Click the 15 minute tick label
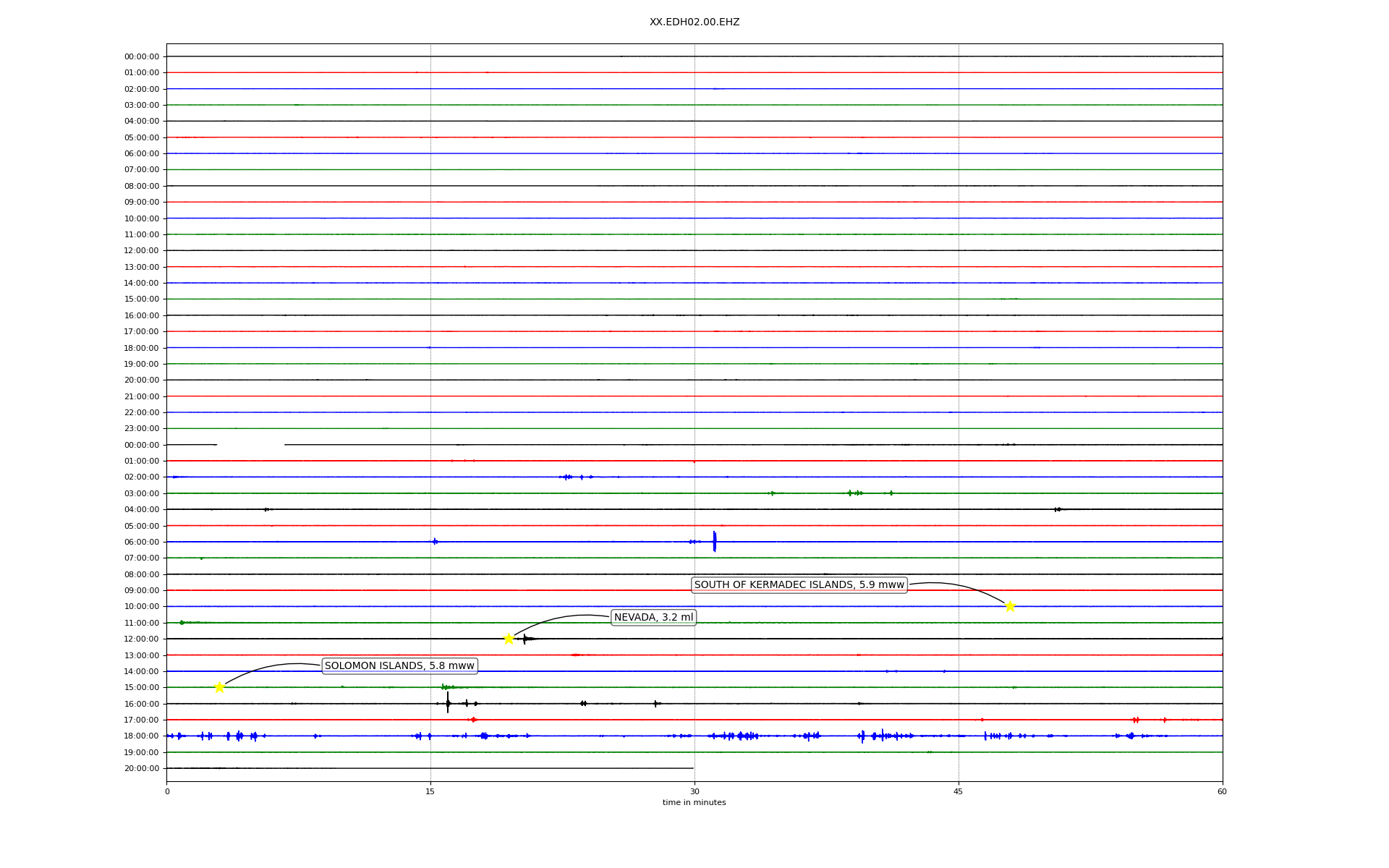Viewport: 1389px width, 868px height. pos(430,791)
